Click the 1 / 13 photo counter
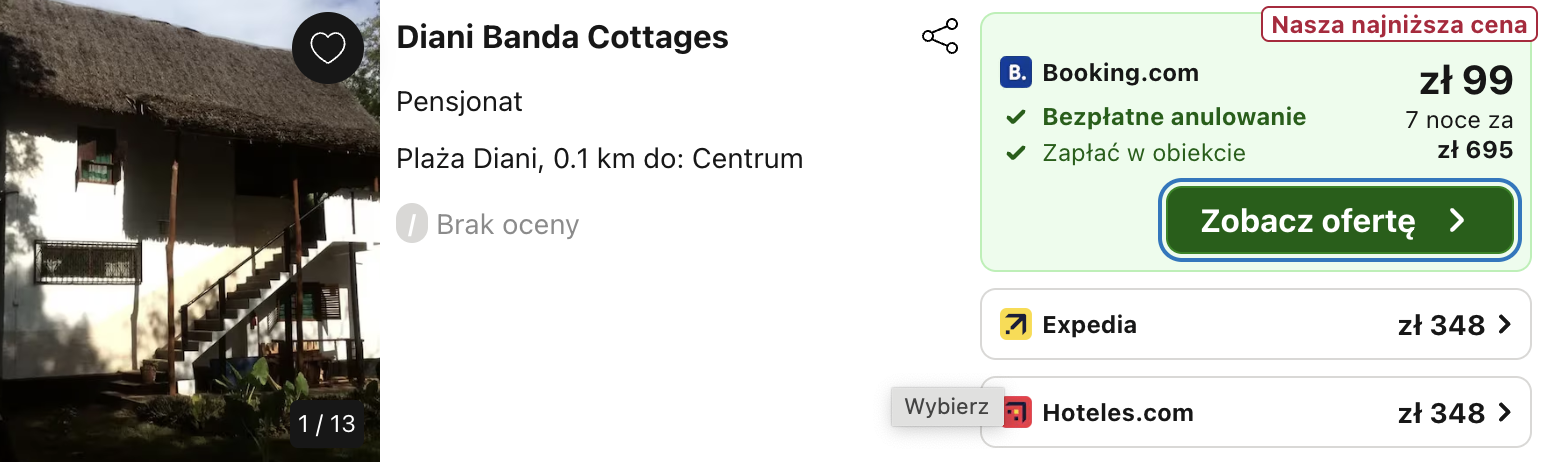This screenshot has width=1546, height=462. [327, 424]
